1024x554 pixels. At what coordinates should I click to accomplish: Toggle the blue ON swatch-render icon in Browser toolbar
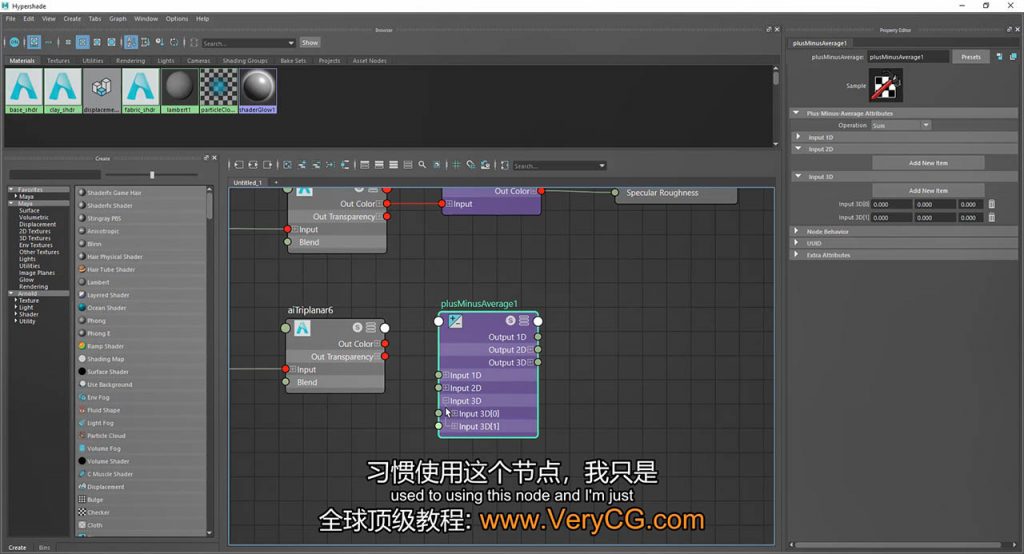point(14,42)
